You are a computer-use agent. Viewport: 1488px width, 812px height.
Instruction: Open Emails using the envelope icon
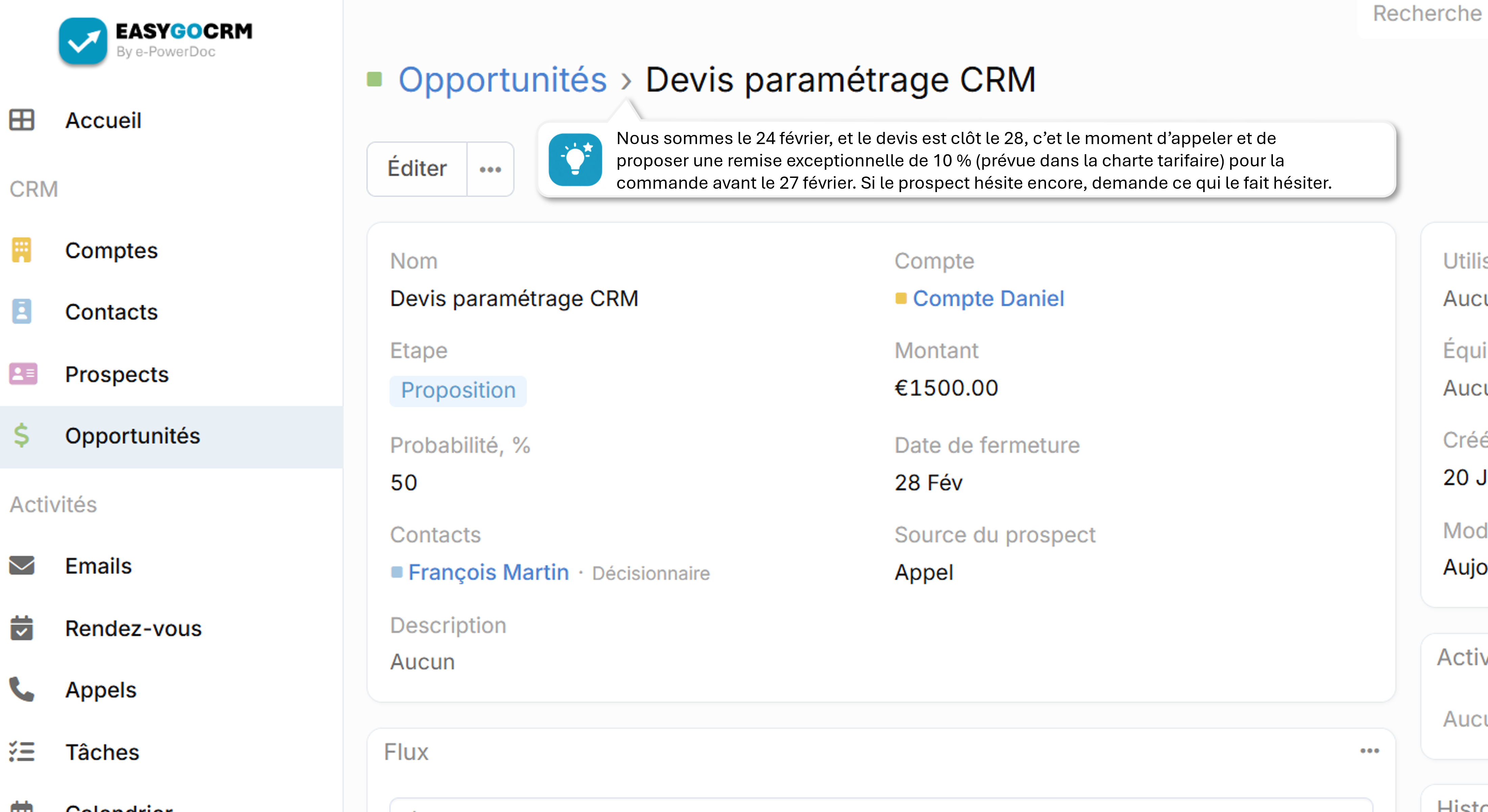(x=21, y=566)
